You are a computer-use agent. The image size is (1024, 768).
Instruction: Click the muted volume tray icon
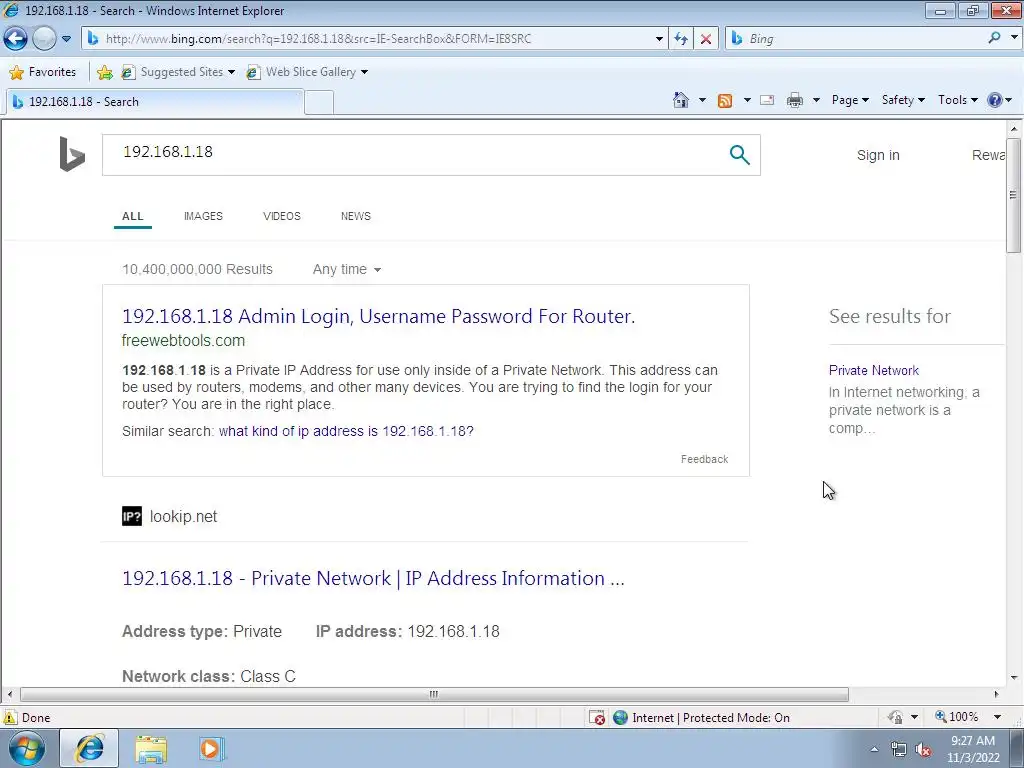pyautogui.click(x=923, y=750)
